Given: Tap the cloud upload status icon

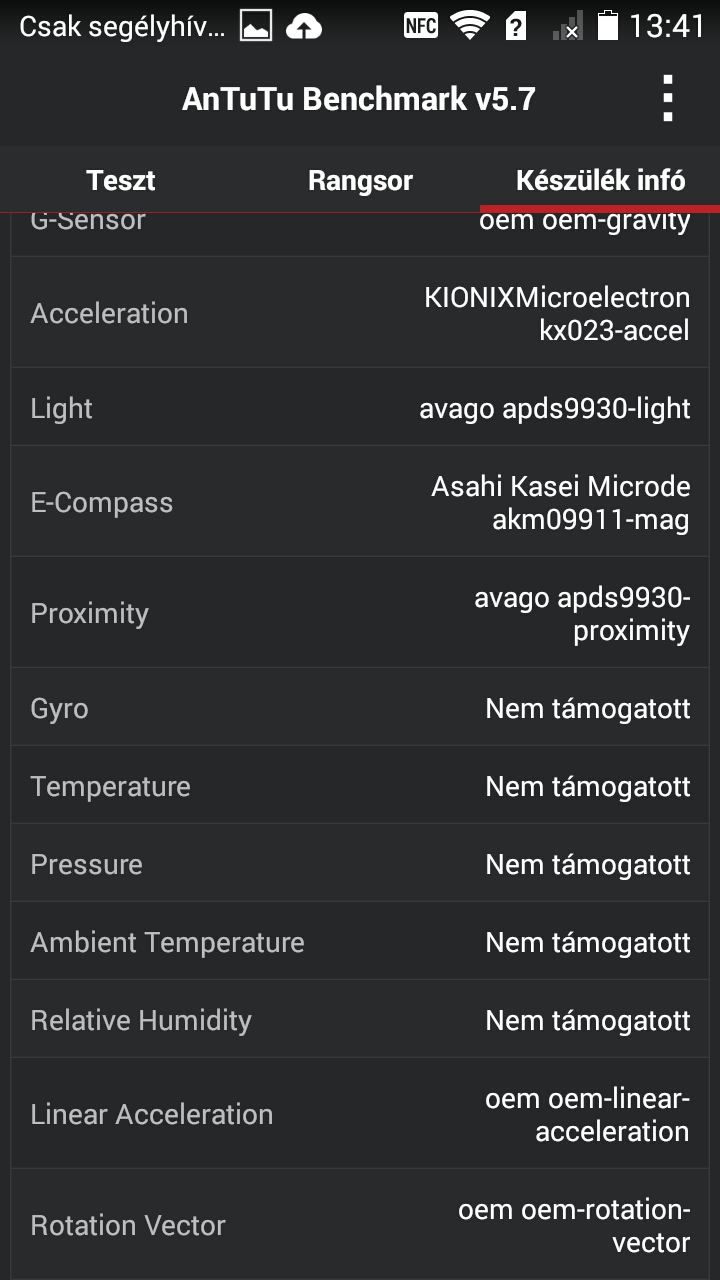Looking at the screenshot, I should (x=304, y=27).
